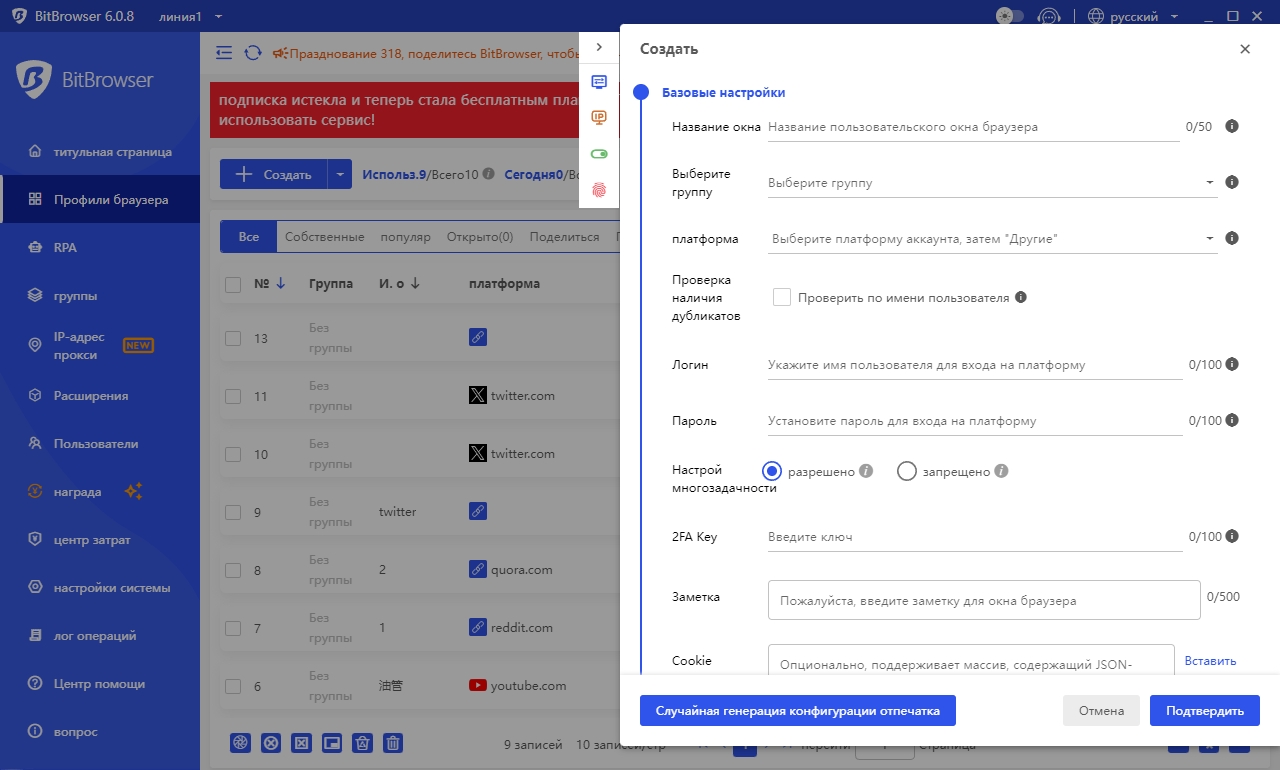1280x770 pixels.
Task: Click the circled-X icon in bottom toolbar
Action: point(270,743)
